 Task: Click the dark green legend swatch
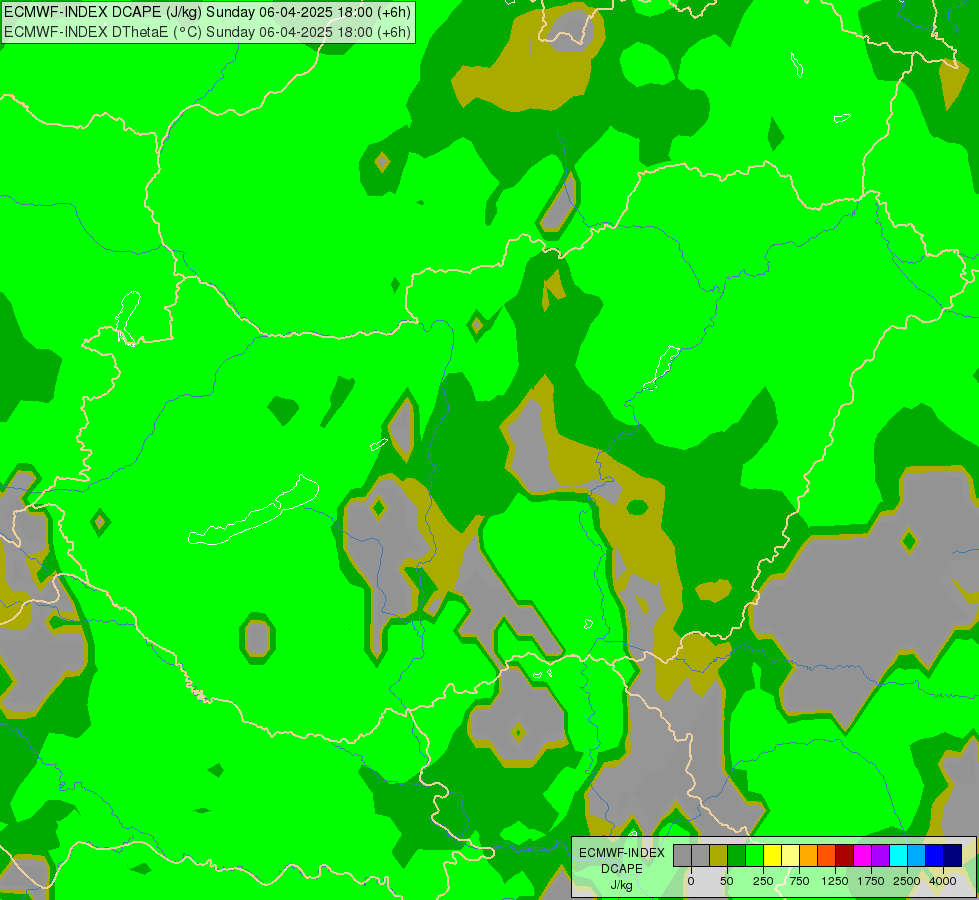(x=737, y=855)
